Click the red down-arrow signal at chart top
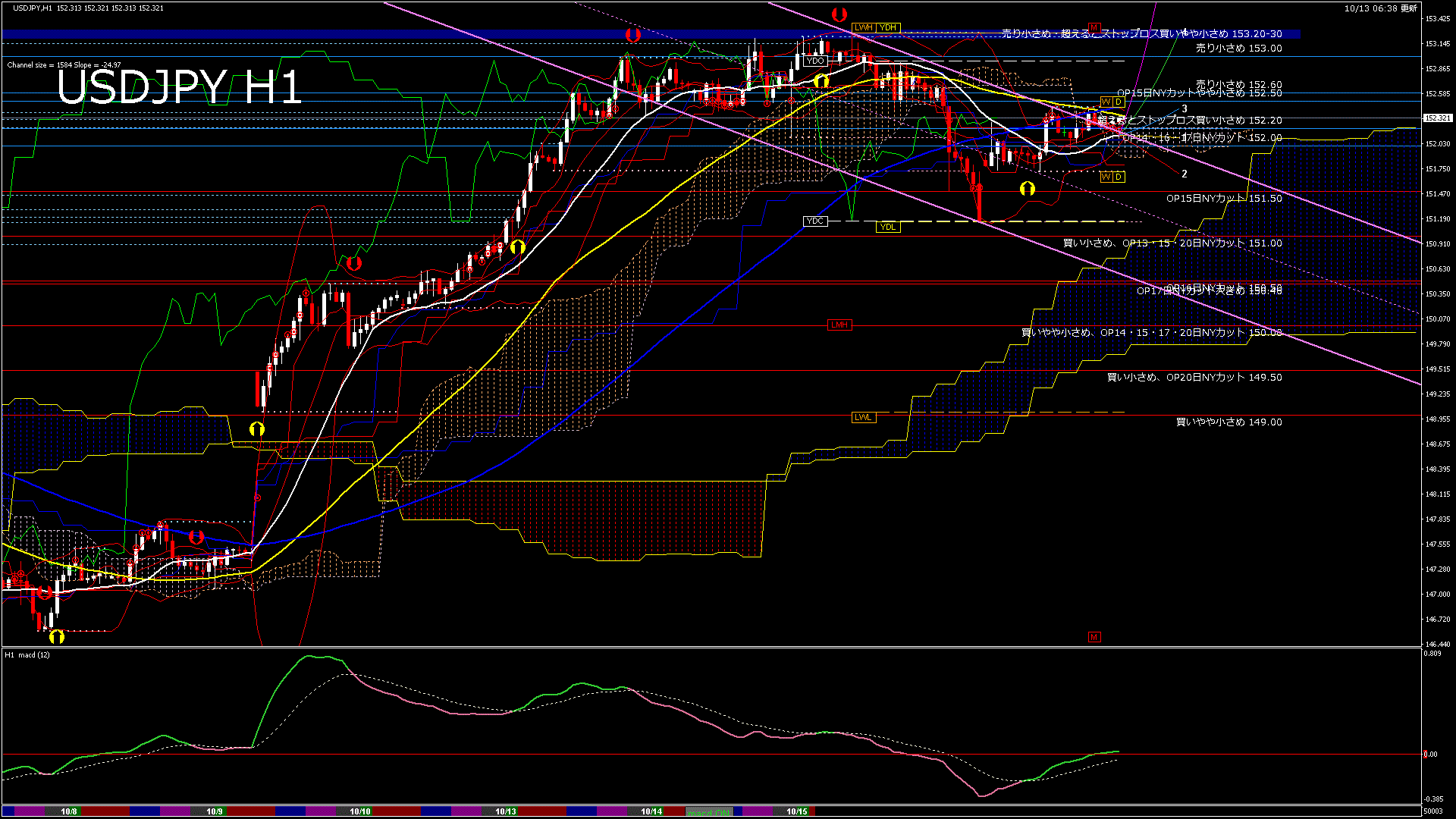This screenshot has height=819, width=1456. (839, 14)
